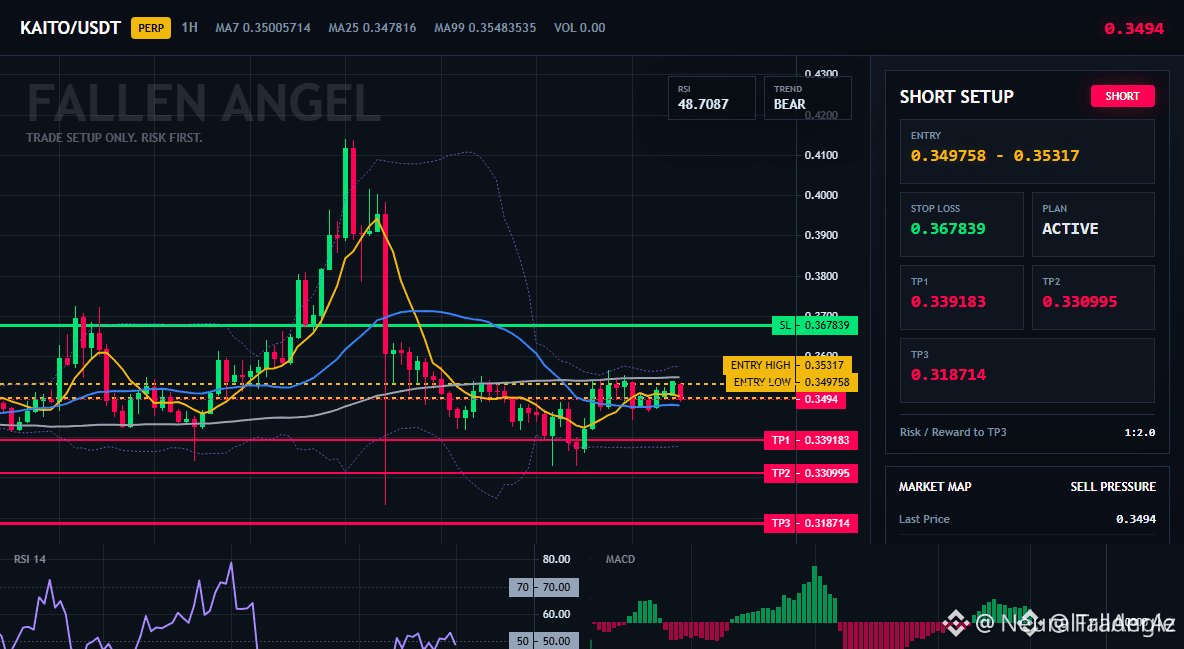Click the TP1 0.339183 card
The image size is (1184, 649).
(x=961, y=297)
